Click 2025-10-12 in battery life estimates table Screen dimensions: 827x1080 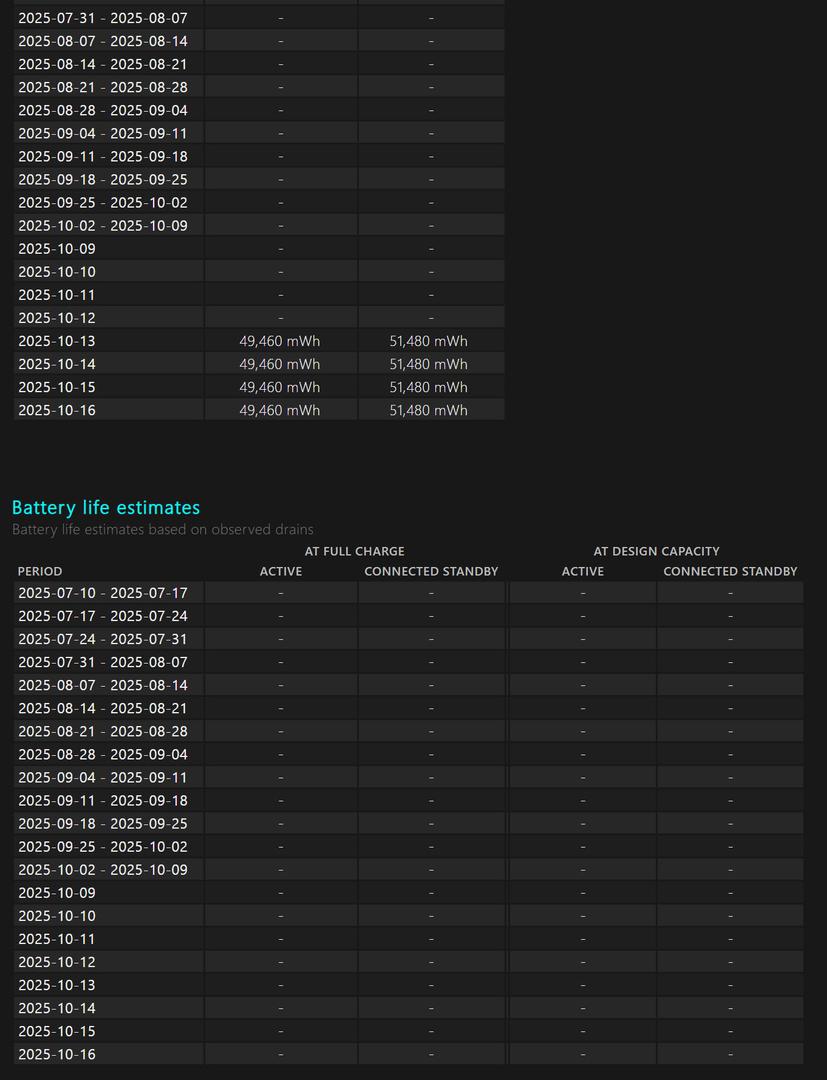click(57, 962)
